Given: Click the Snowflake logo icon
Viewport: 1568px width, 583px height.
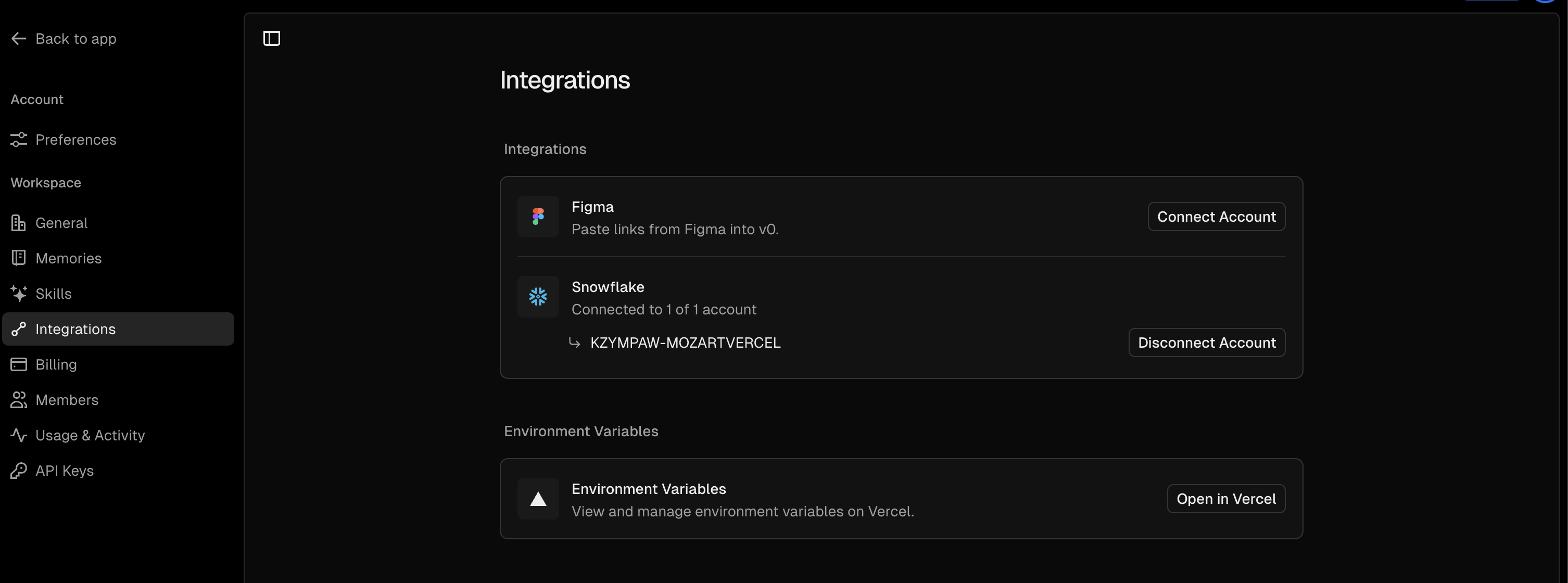Looking at the screenshot, I should pos(538,297).
